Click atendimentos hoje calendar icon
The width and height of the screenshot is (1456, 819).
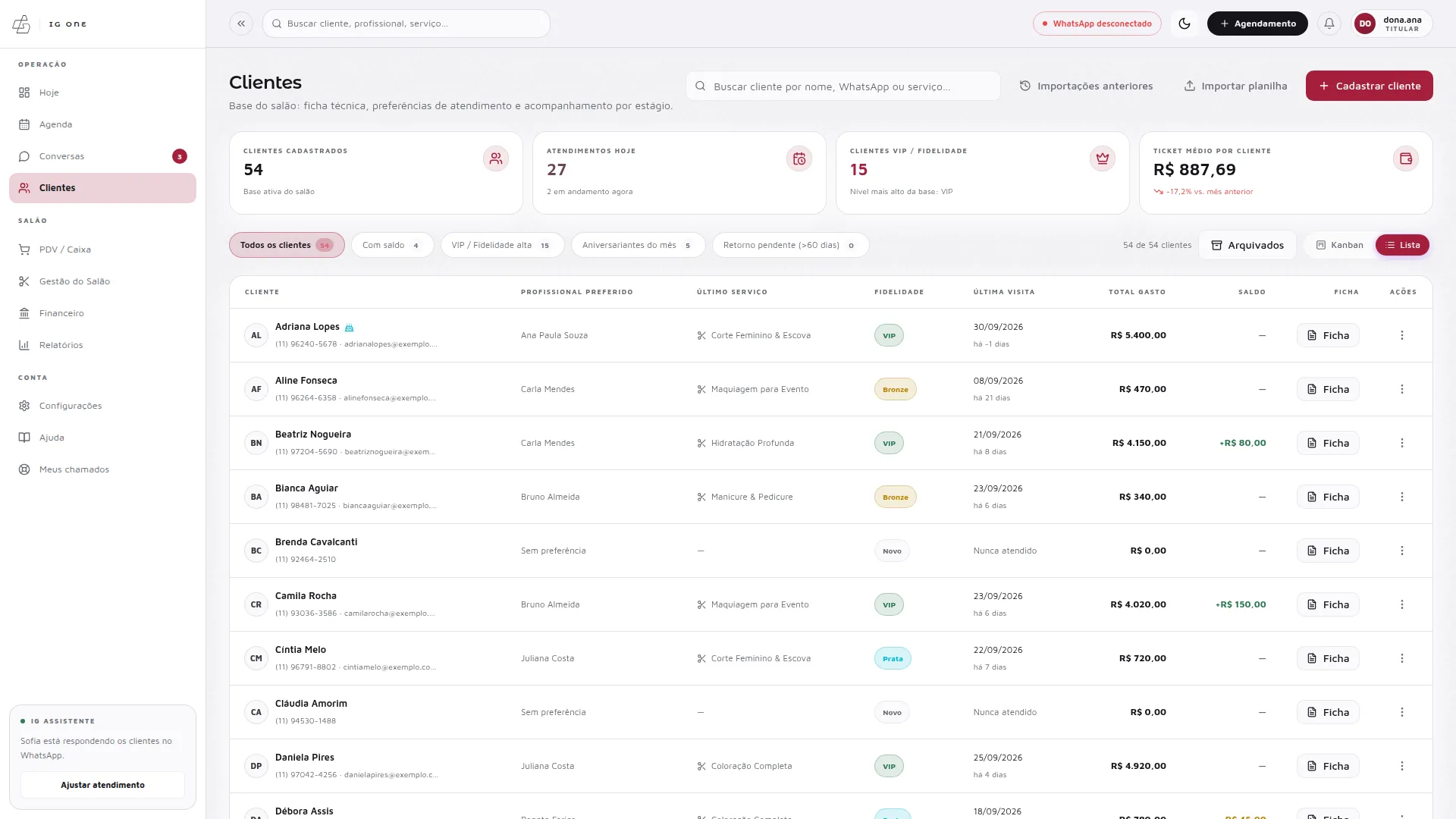(799, 158)
